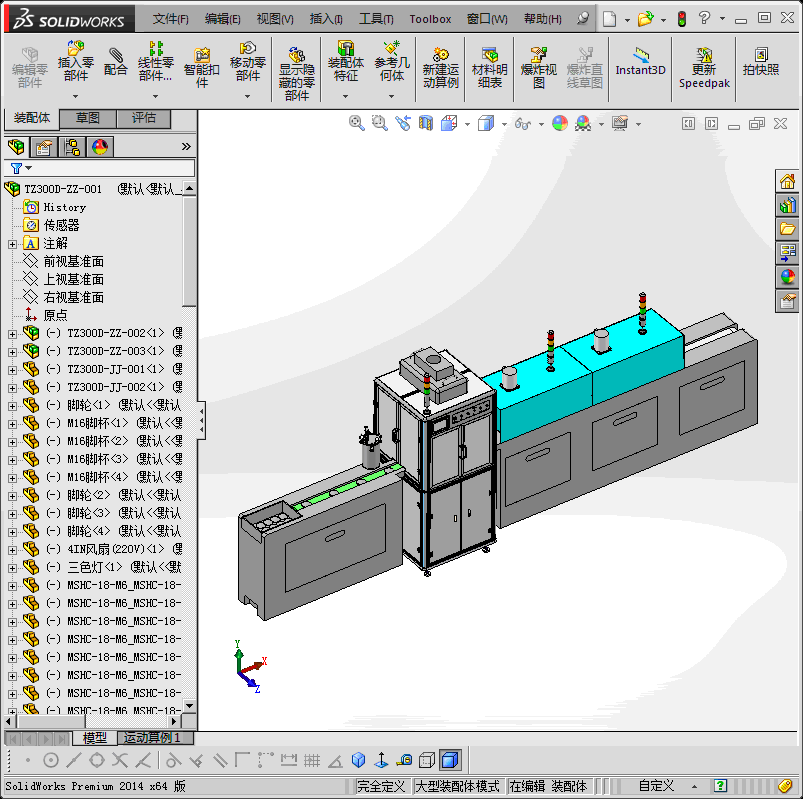The image size is (803, 799).
Task: Click the tree filter funnel icon
Action: 16,168
